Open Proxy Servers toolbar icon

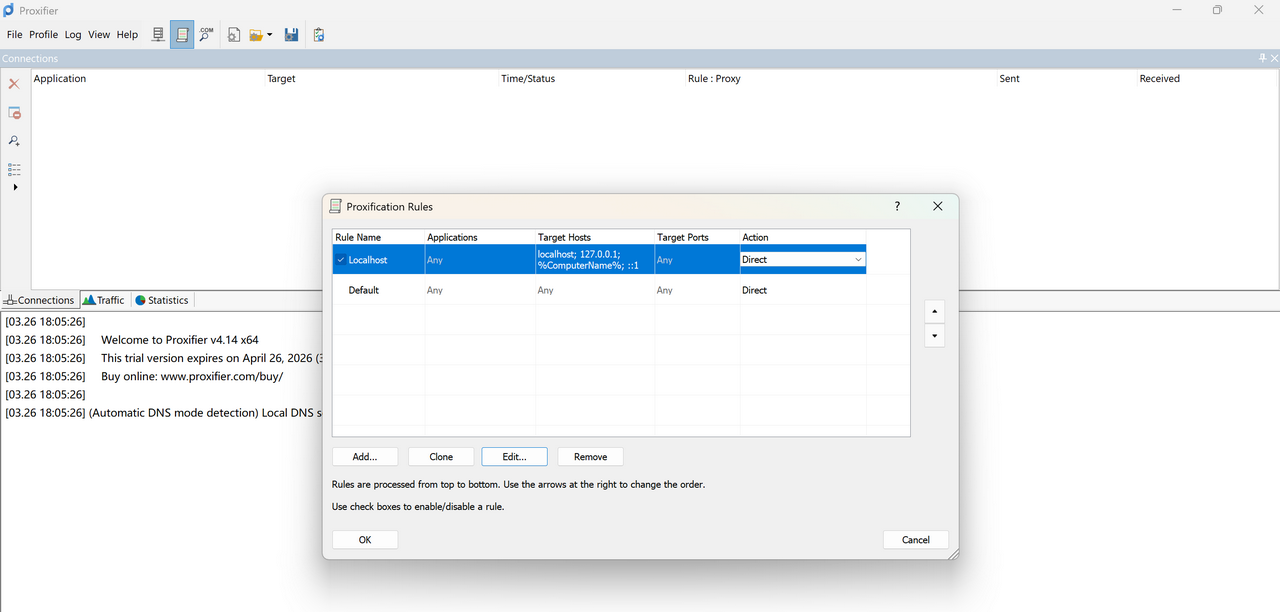click(158, 35)
